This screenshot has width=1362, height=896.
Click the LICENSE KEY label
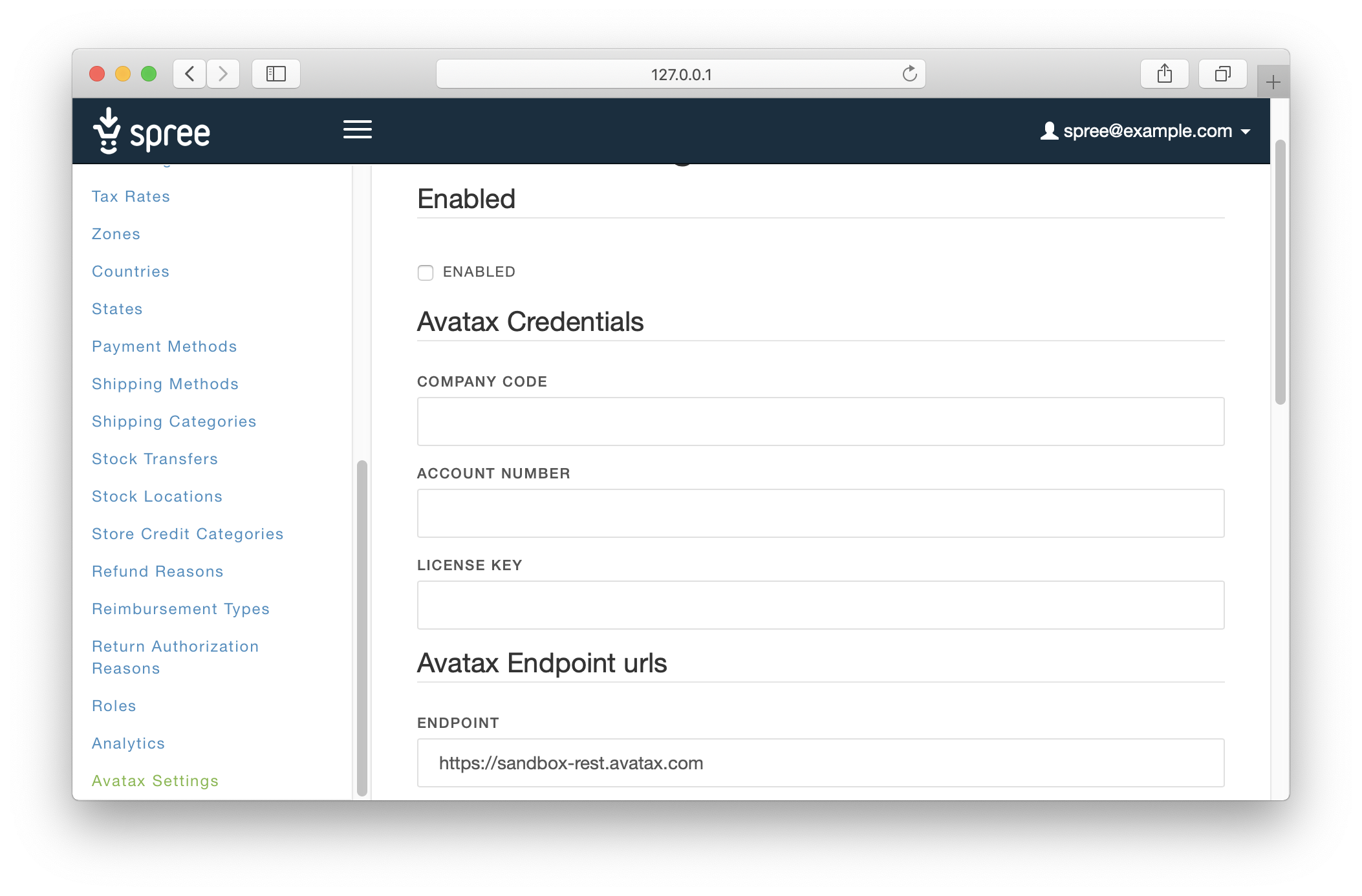[x=470, y=566]
